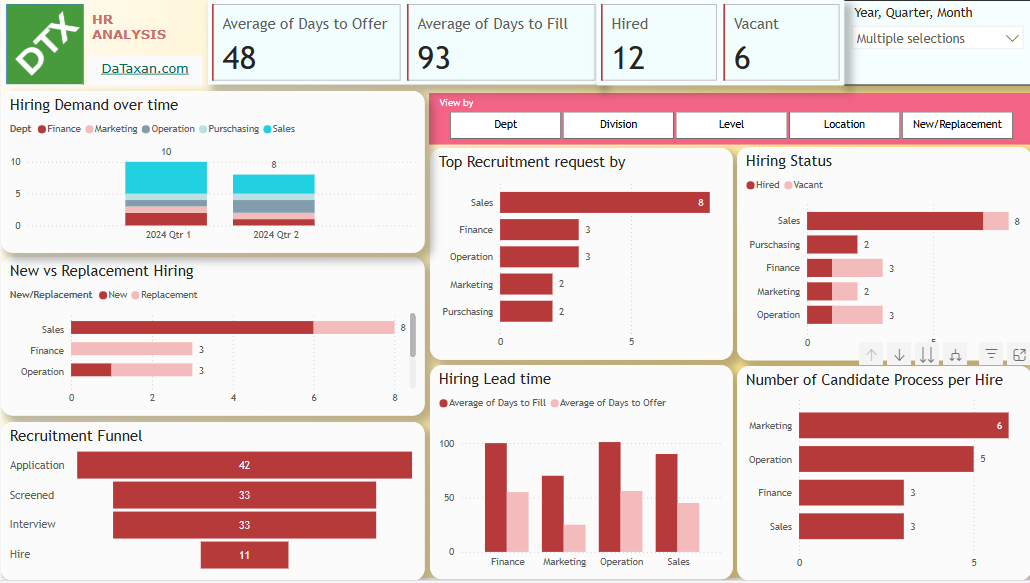Click the Screened stage funnel bar
This screenshot has width=1030, height=583.
tap(244, 496)
